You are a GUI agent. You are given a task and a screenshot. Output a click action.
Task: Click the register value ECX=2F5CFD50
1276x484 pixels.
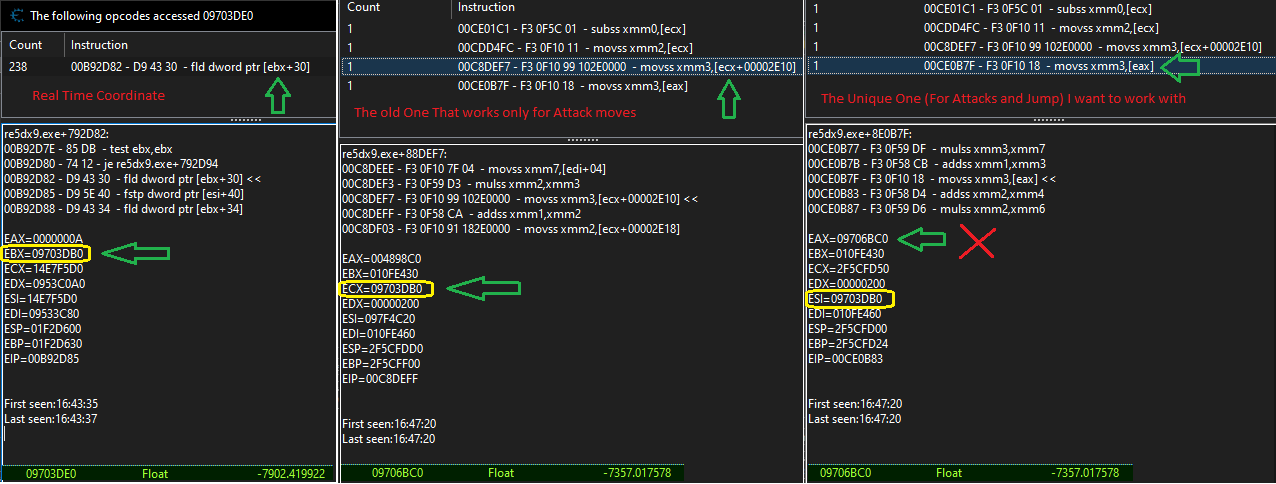pyautogui.click(x=848, y=268)
